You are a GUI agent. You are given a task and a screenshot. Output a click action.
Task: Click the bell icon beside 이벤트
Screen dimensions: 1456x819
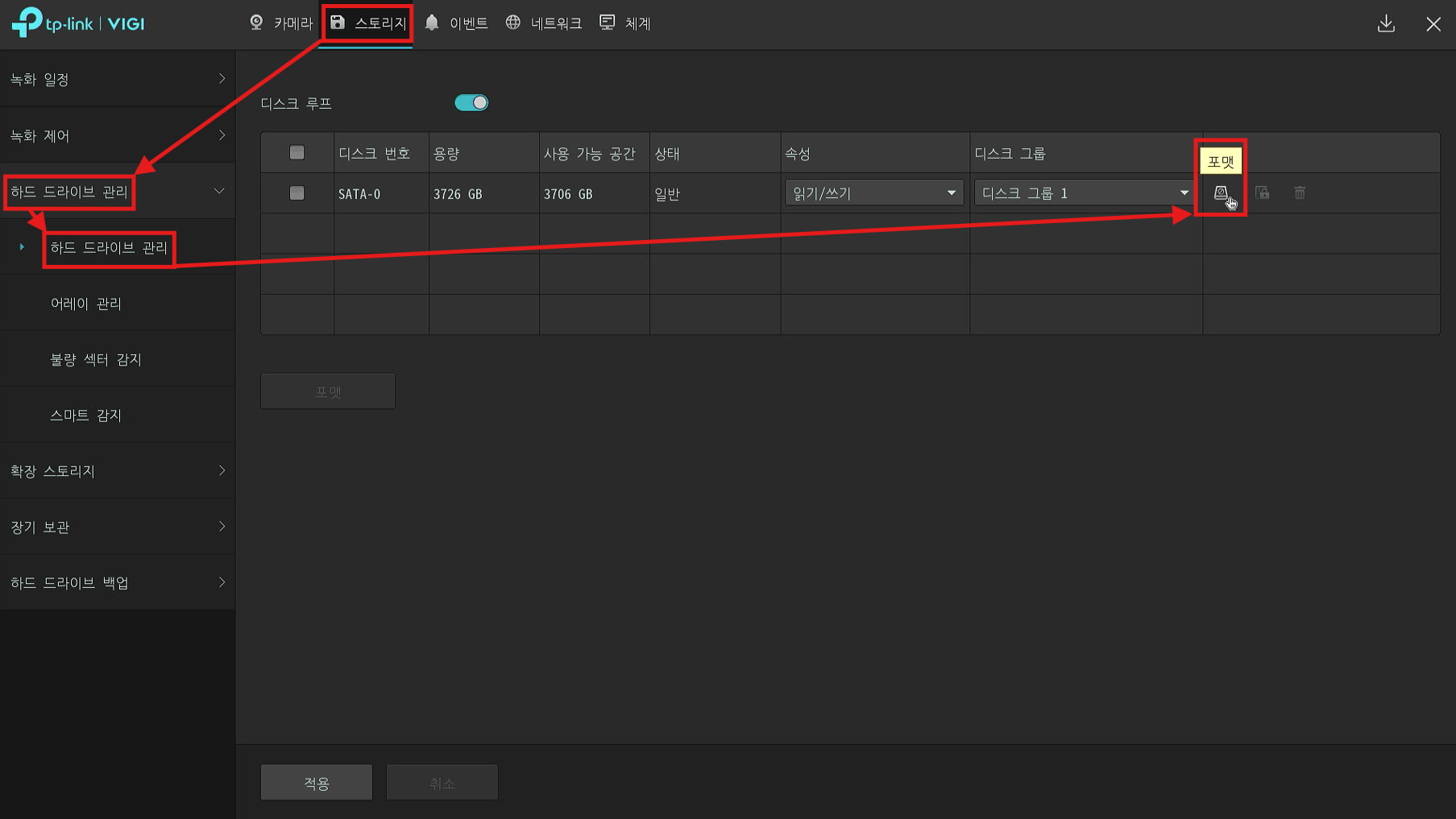(x=432, y=23)
